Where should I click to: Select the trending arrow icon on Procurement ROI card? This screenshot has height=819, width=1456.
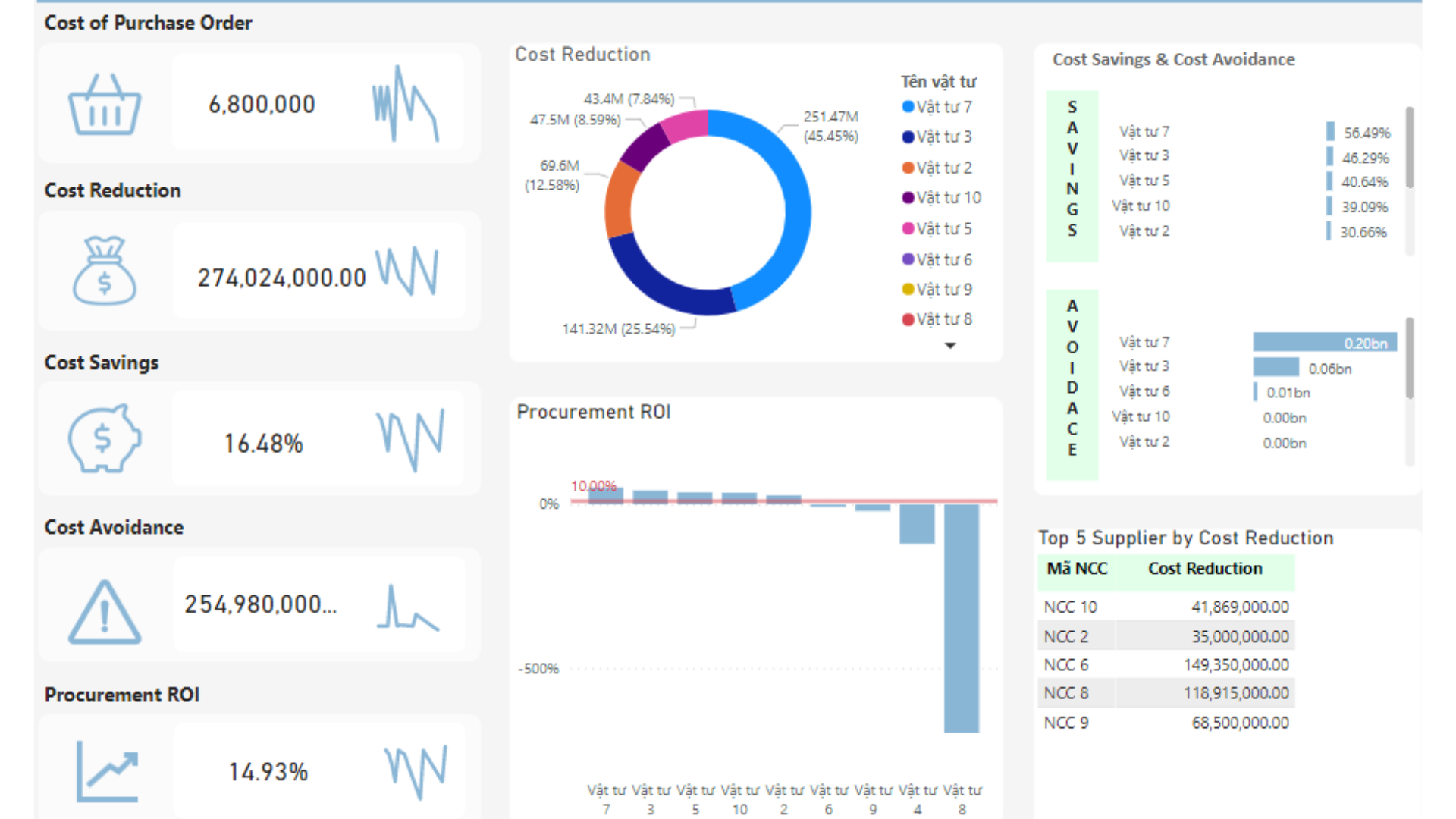(106, 770)
